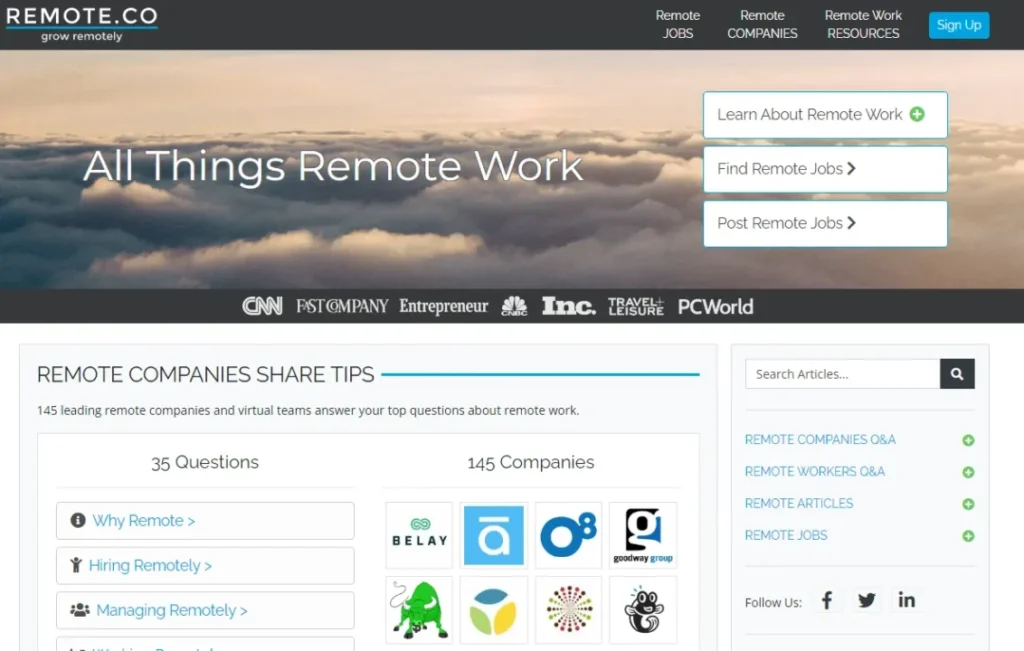Click the green bull company logo
This screenshot has width=1024, height=651.
coord(419,609)
